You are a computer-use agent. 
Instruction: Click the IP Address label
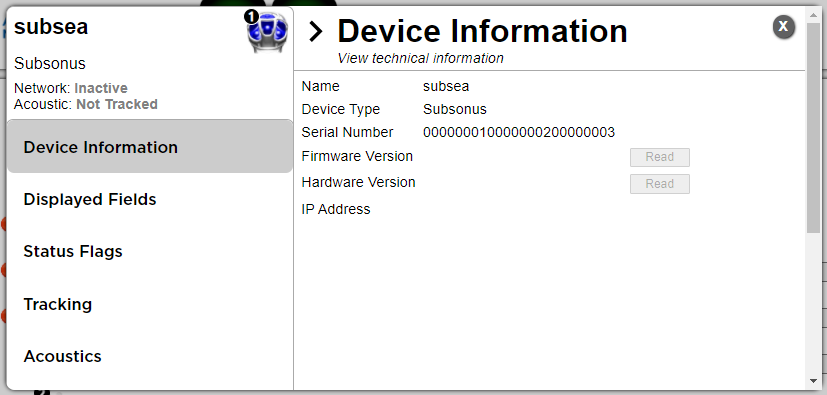[336, 209]
